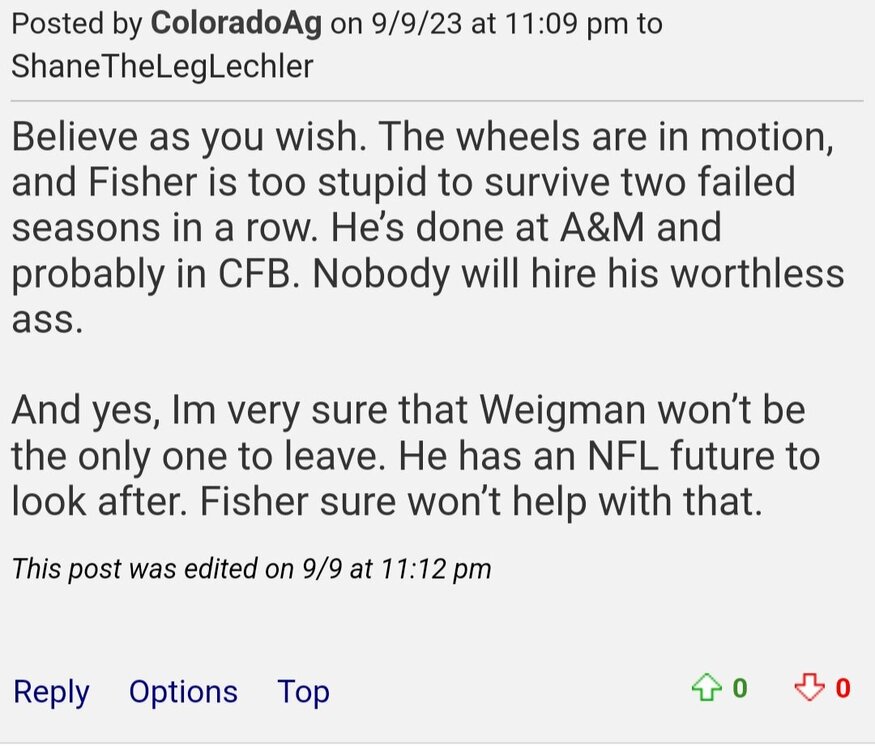Click the red downvote count number
This screenshot has height=750, width=875.
(843, 688)
